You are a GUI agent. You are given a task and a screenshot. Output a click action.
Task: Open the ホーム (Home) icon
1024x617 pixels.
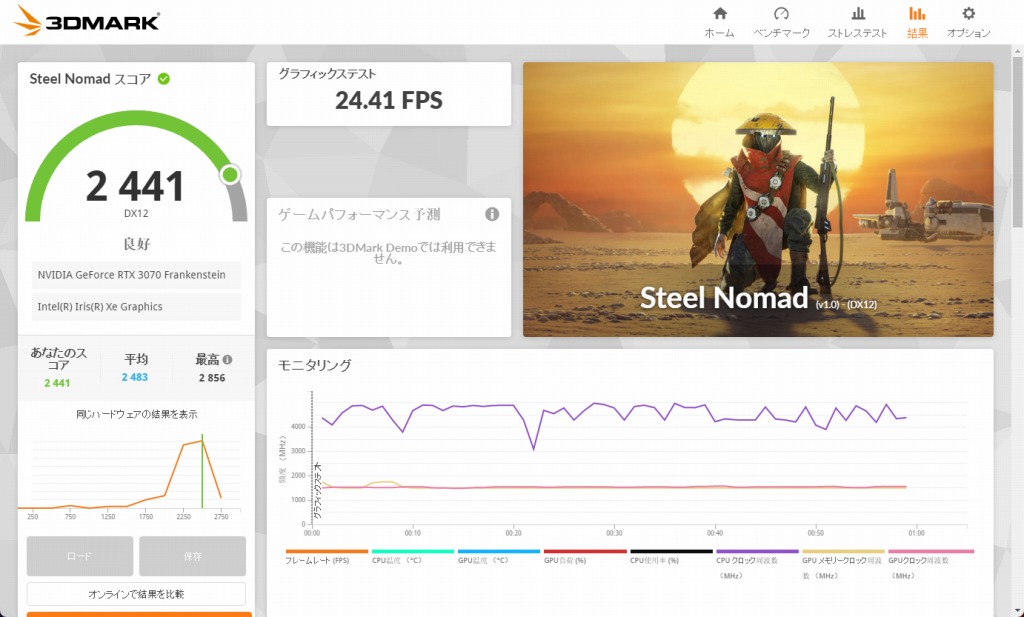coord(719,14)
